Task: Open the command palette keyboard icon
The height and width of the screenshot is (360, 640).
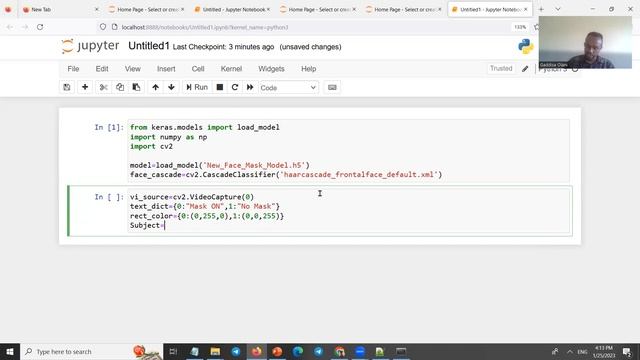Action: point(332,87)
